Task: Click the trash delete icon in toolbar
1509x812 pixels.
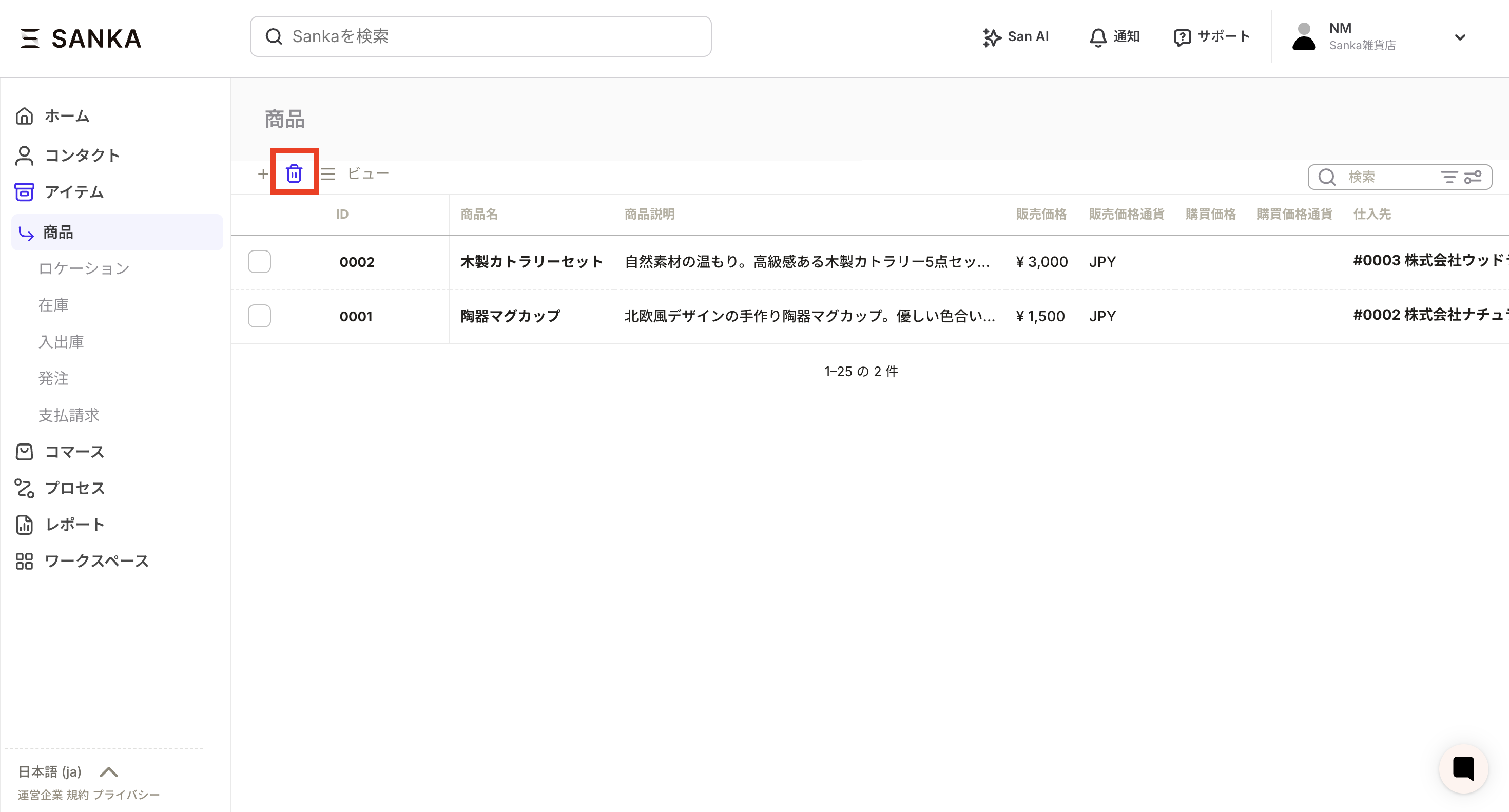Action: click(294, 173)
